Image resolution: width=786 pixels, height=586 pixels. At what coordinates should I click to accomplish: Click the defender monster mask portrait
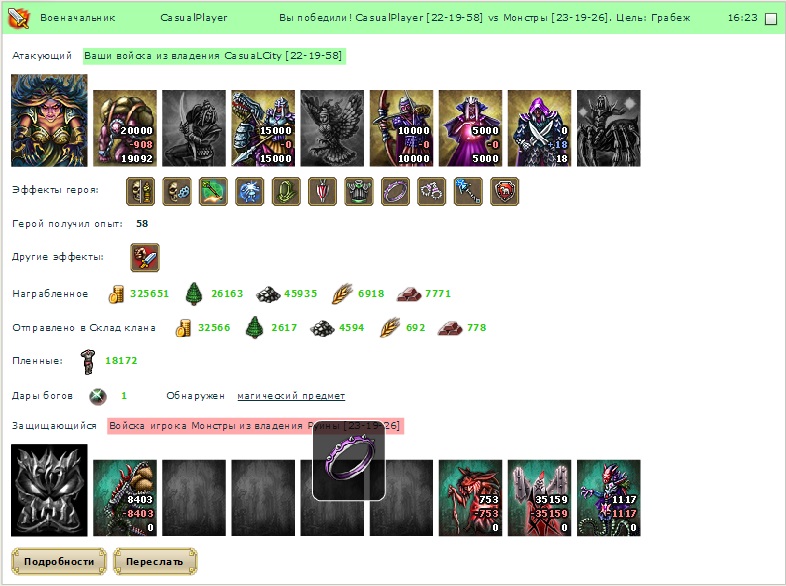[x=49, y=490]
